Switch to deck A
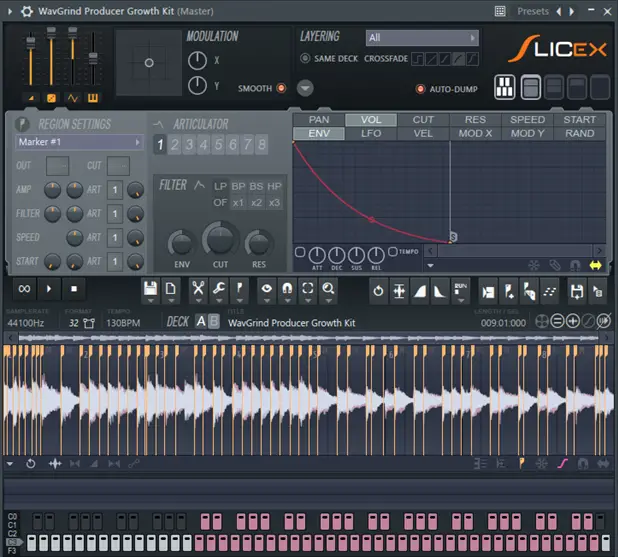This screenshot has height=558, width=618. click(201, 322)
